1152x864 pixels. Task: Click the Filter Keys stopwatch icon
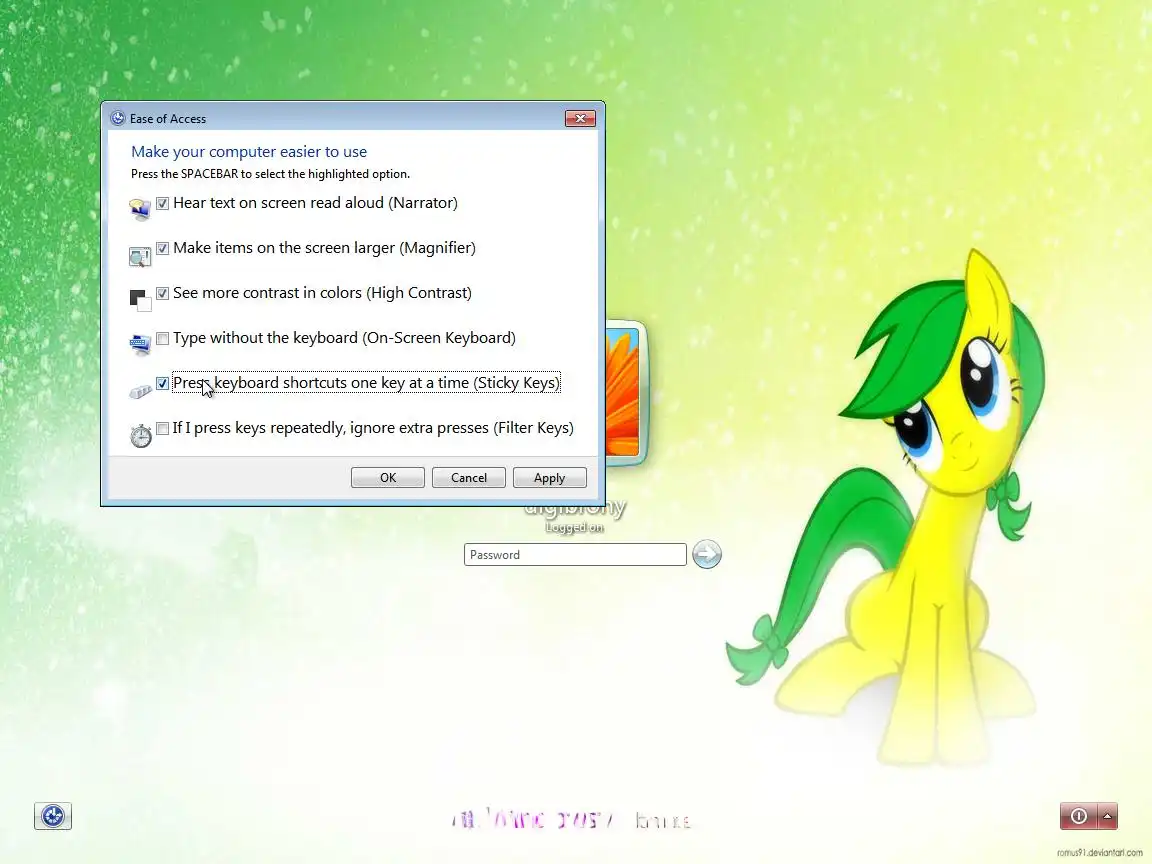140,436
